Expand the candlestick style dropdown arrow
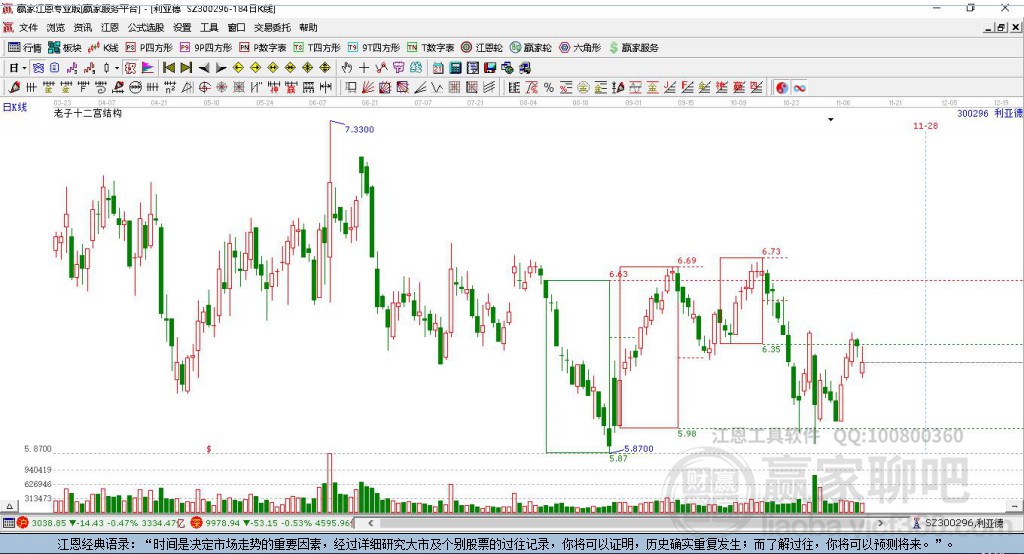 coord(117,68)
